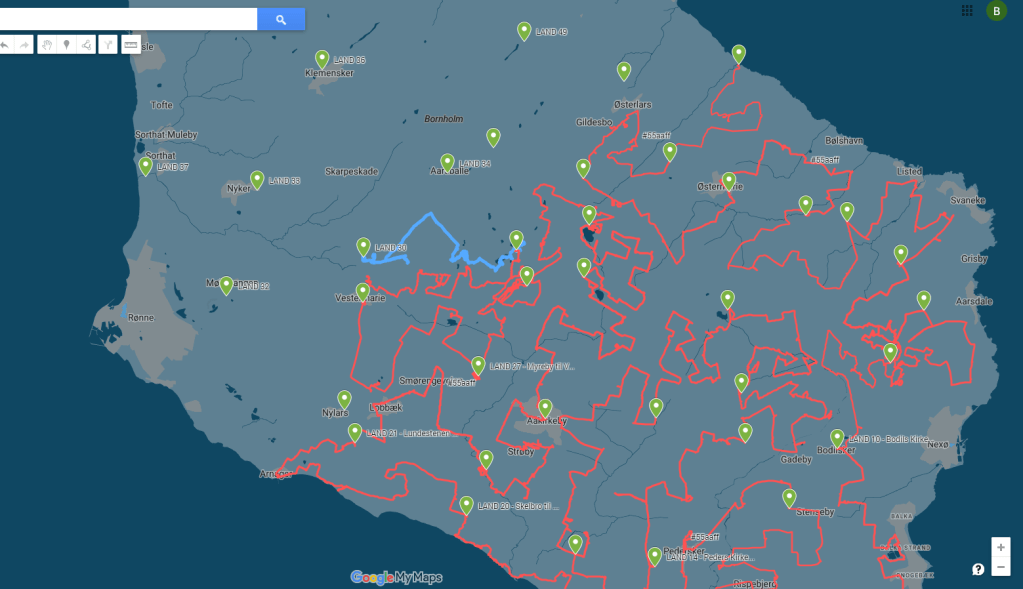
Task: Open the account avatar labeled B
Action: [996, 11]
